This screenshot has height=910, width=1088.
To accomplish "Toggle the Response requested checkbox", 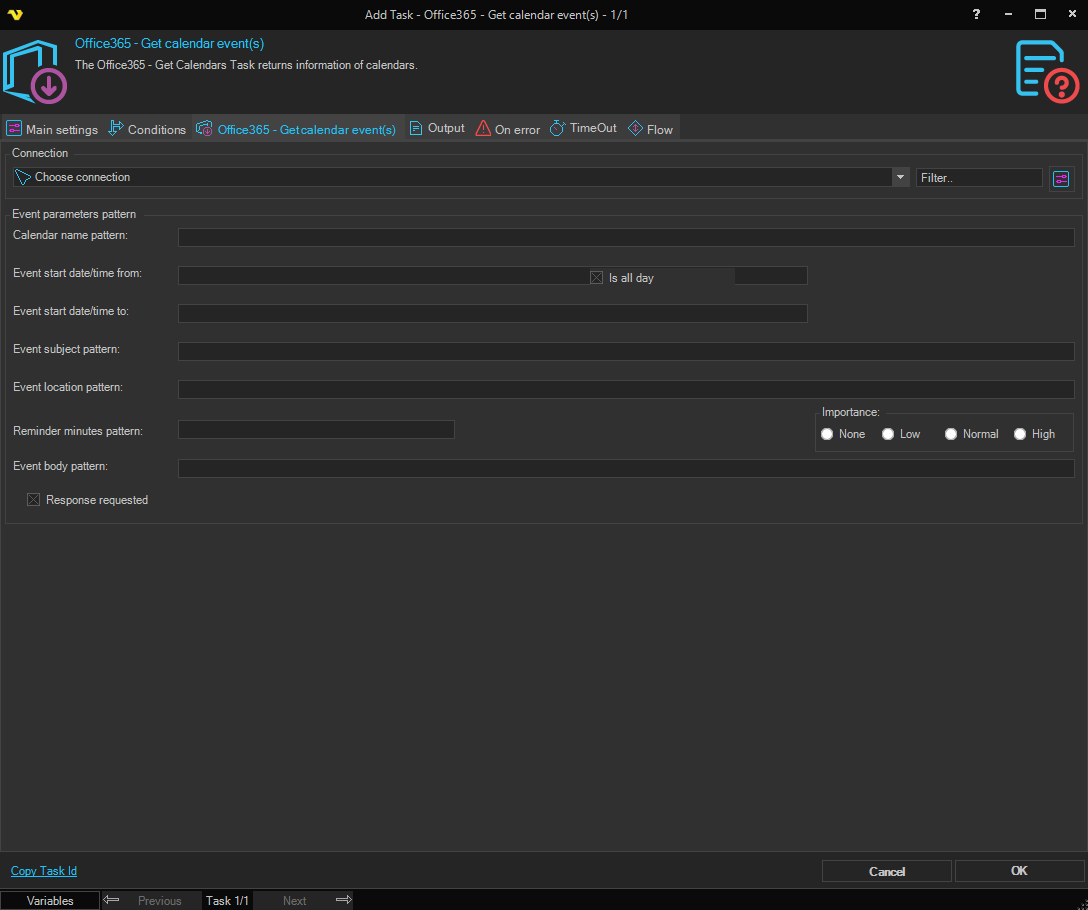I will 33,500.
